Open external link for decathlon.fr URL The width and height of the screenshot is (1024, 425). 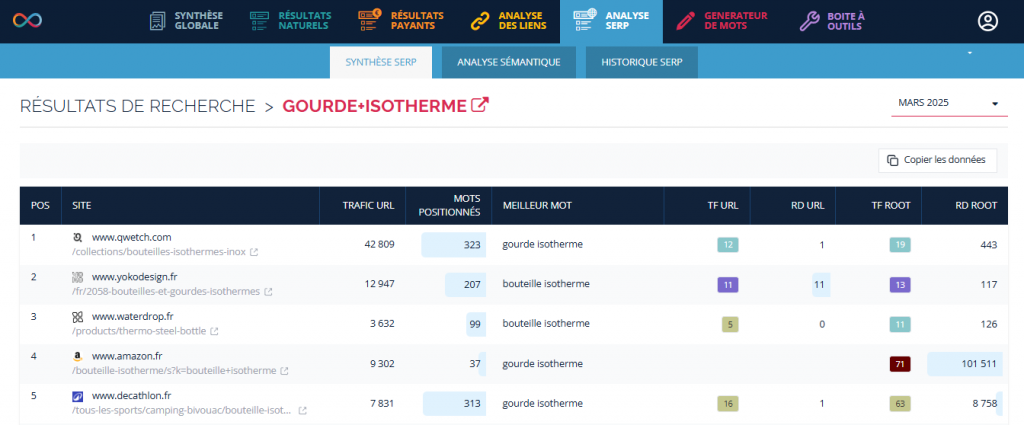[302, 411]
